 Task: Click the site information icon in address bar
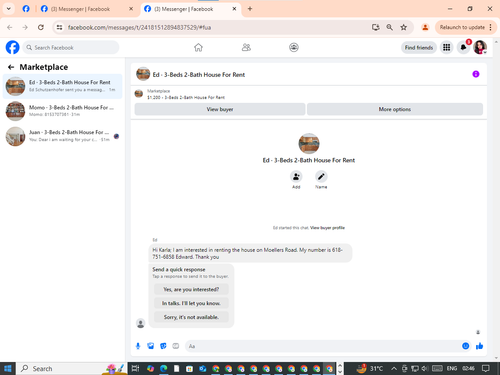[59, 27]
